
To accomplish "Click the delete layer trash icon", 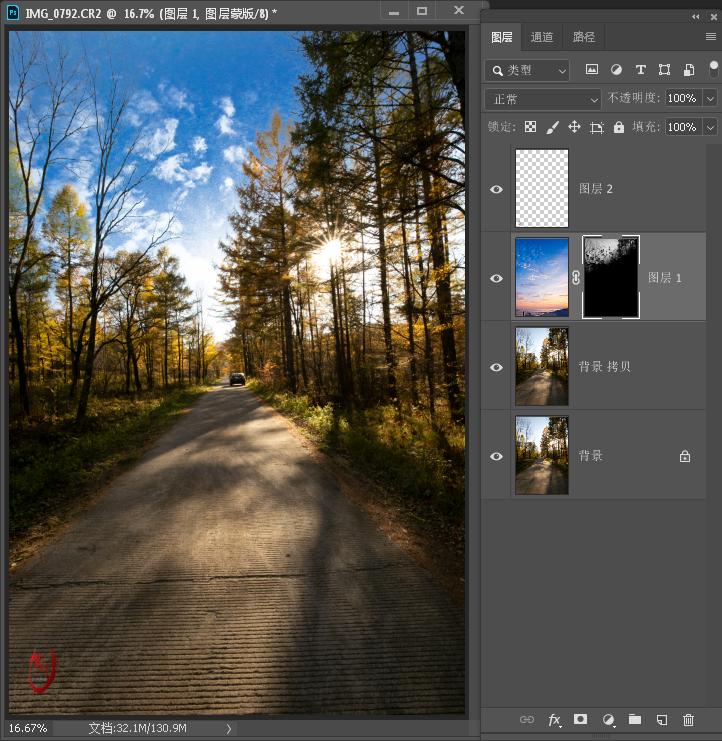I will pyautogui.click(x=688, y=719).
